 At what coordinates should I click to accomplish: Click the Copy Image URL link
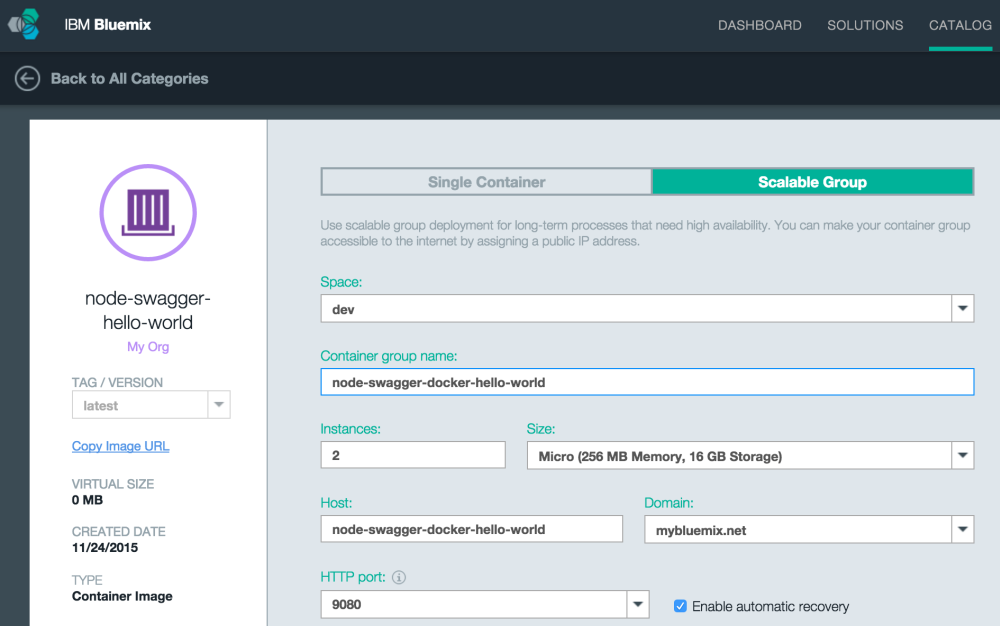click(x=120, y=446)
